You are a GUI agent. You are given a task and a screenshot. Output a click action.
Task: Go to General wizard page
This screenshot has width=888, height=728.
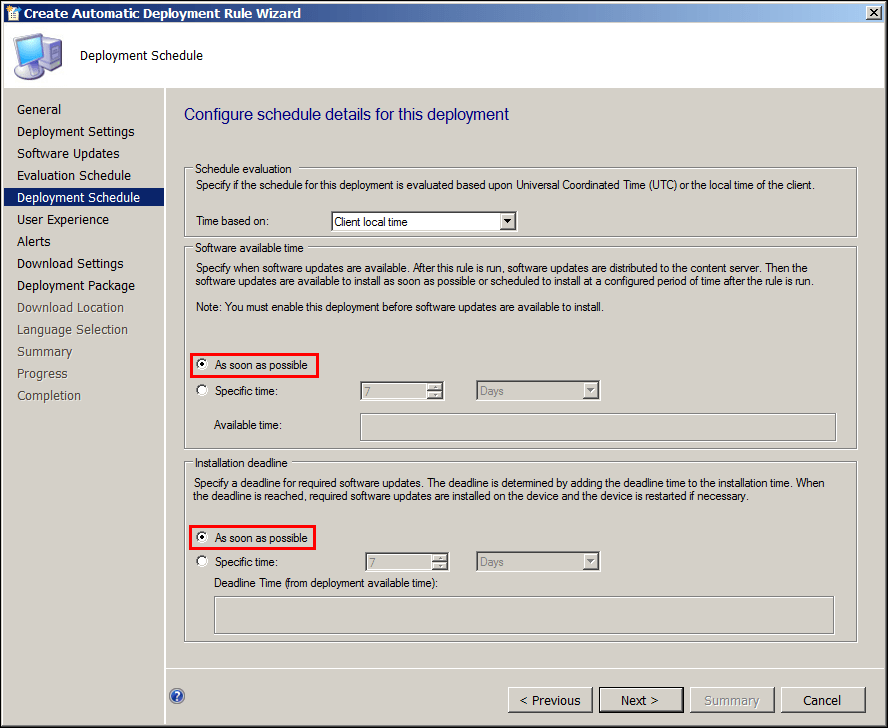point(39,110)
